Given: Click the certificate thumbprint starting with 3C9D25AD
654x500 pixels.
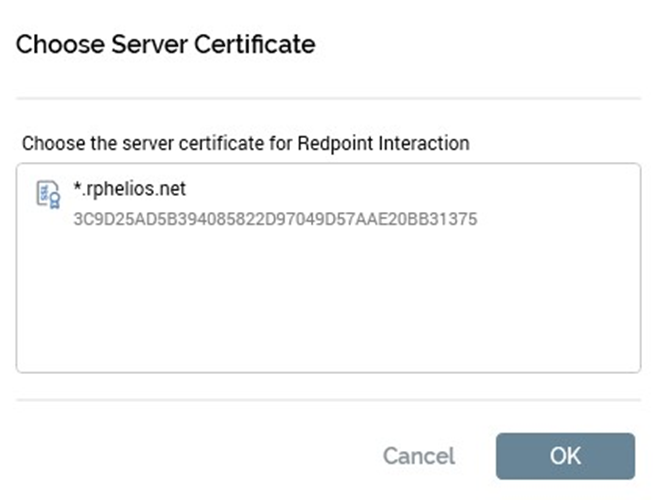Looking at the screenshot, I should click(275, 219).
